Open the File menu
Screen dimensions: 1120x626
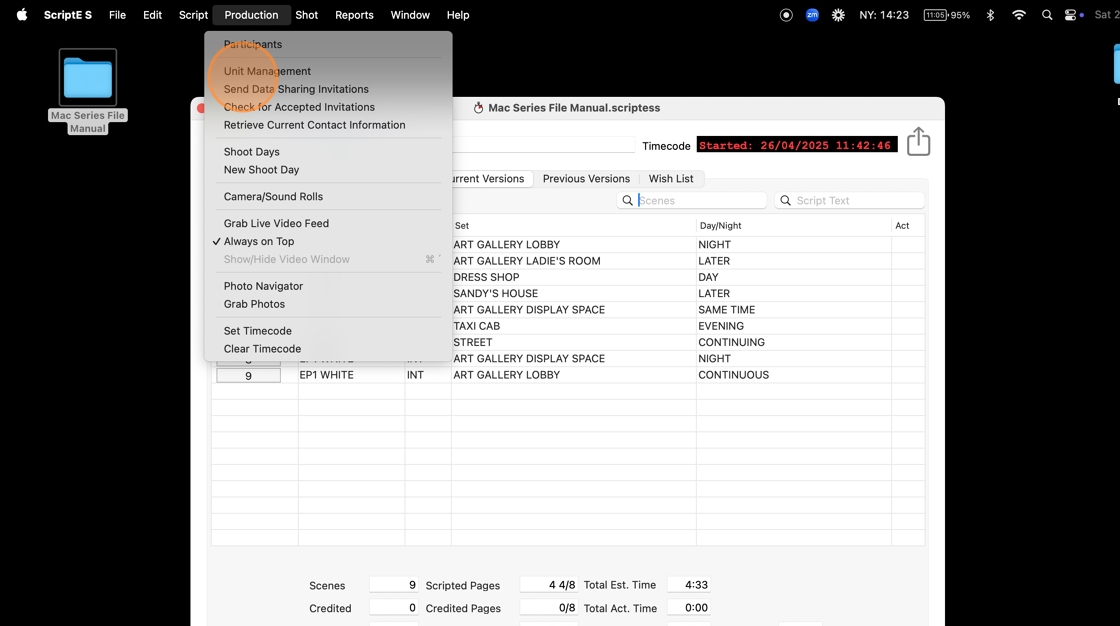tap(117, 15)
